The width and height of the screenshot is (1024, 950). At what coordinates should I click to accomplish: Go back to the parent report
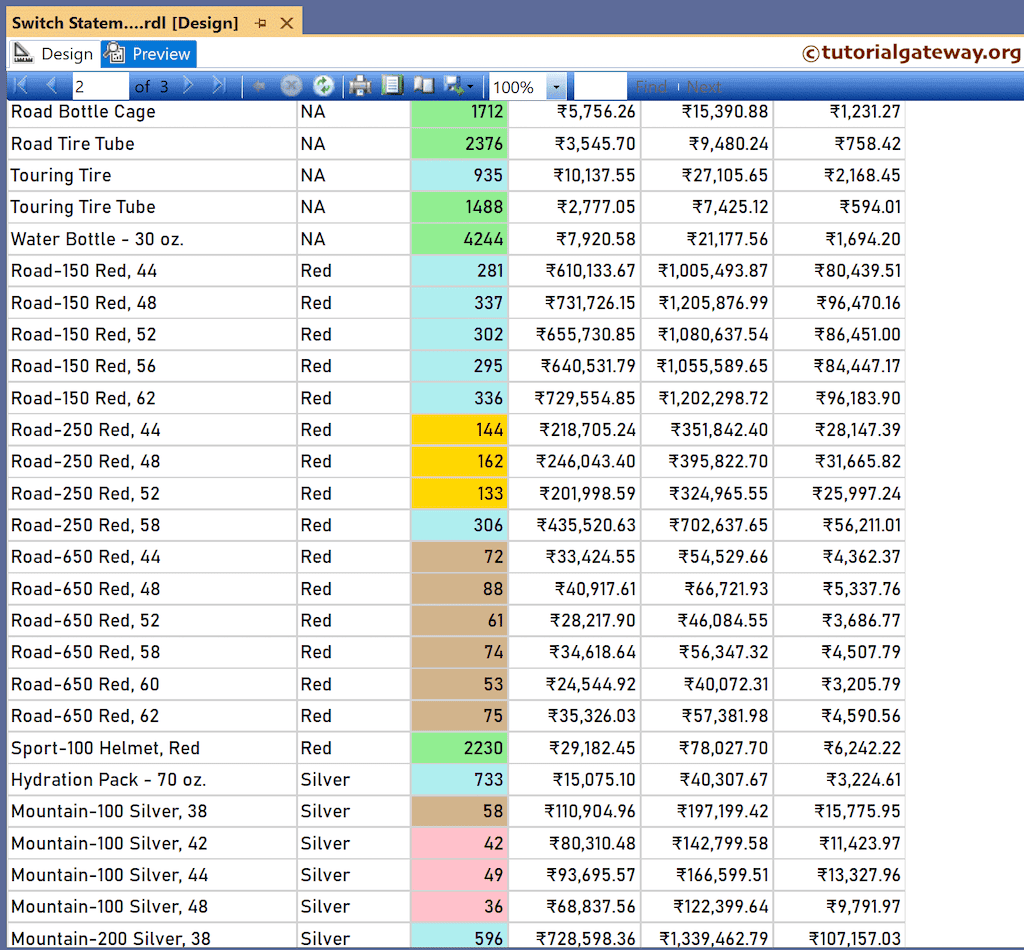click(258, 86)
